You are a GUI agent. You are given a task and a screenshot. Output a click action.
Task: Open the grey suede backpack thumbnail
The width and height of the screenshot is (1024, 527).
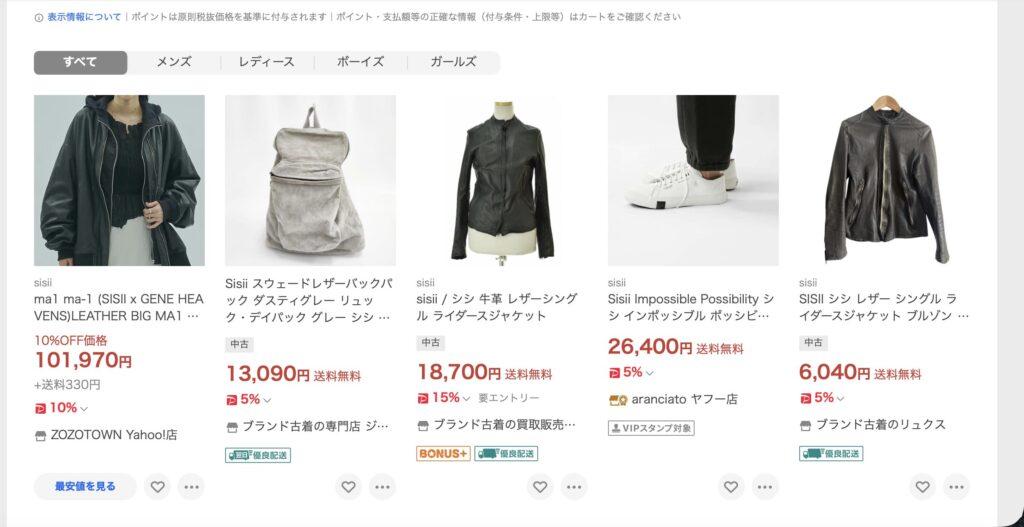310,180
